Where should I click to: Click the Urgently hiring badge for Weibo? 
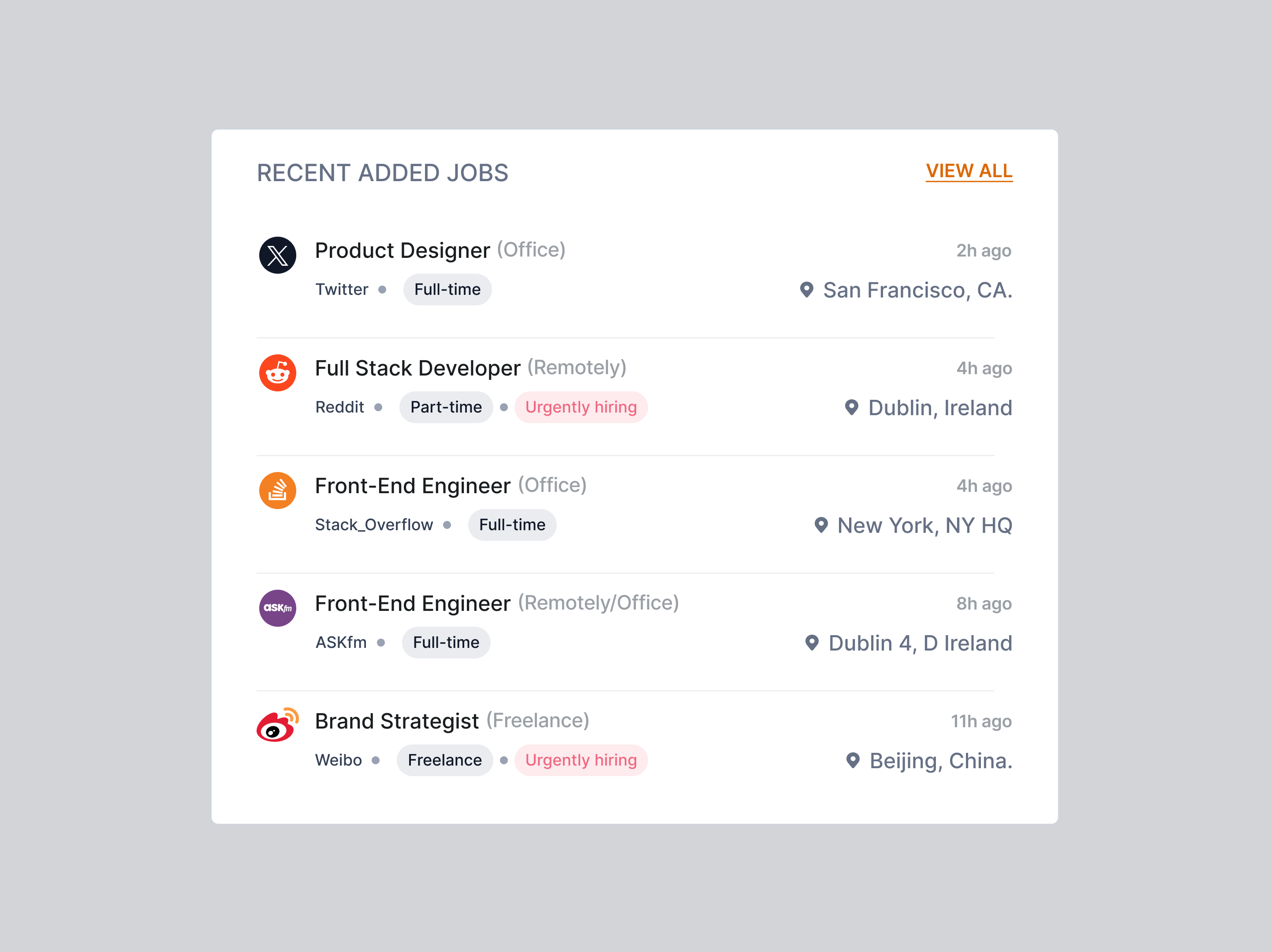(x=581, y=759)
